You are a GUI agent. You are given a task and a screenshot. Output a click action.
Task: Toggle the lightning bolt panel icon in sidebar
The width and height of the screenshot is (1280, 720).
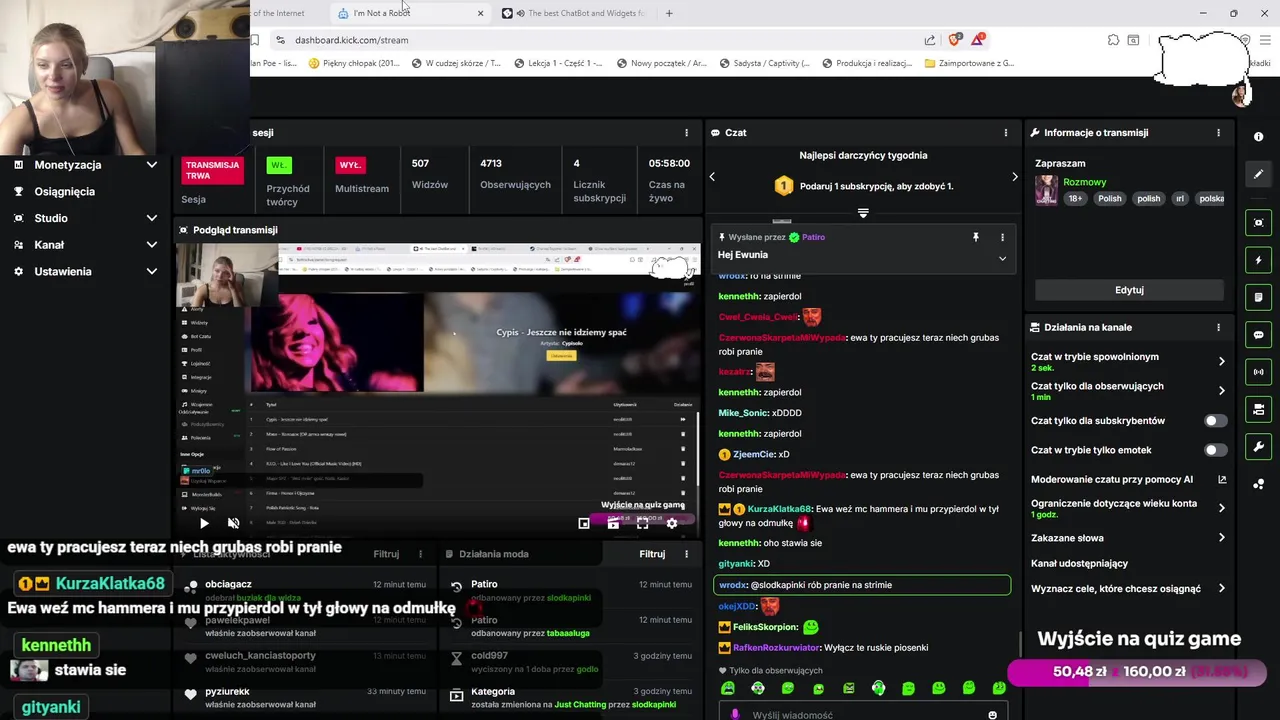click(x=1258, y=260)
